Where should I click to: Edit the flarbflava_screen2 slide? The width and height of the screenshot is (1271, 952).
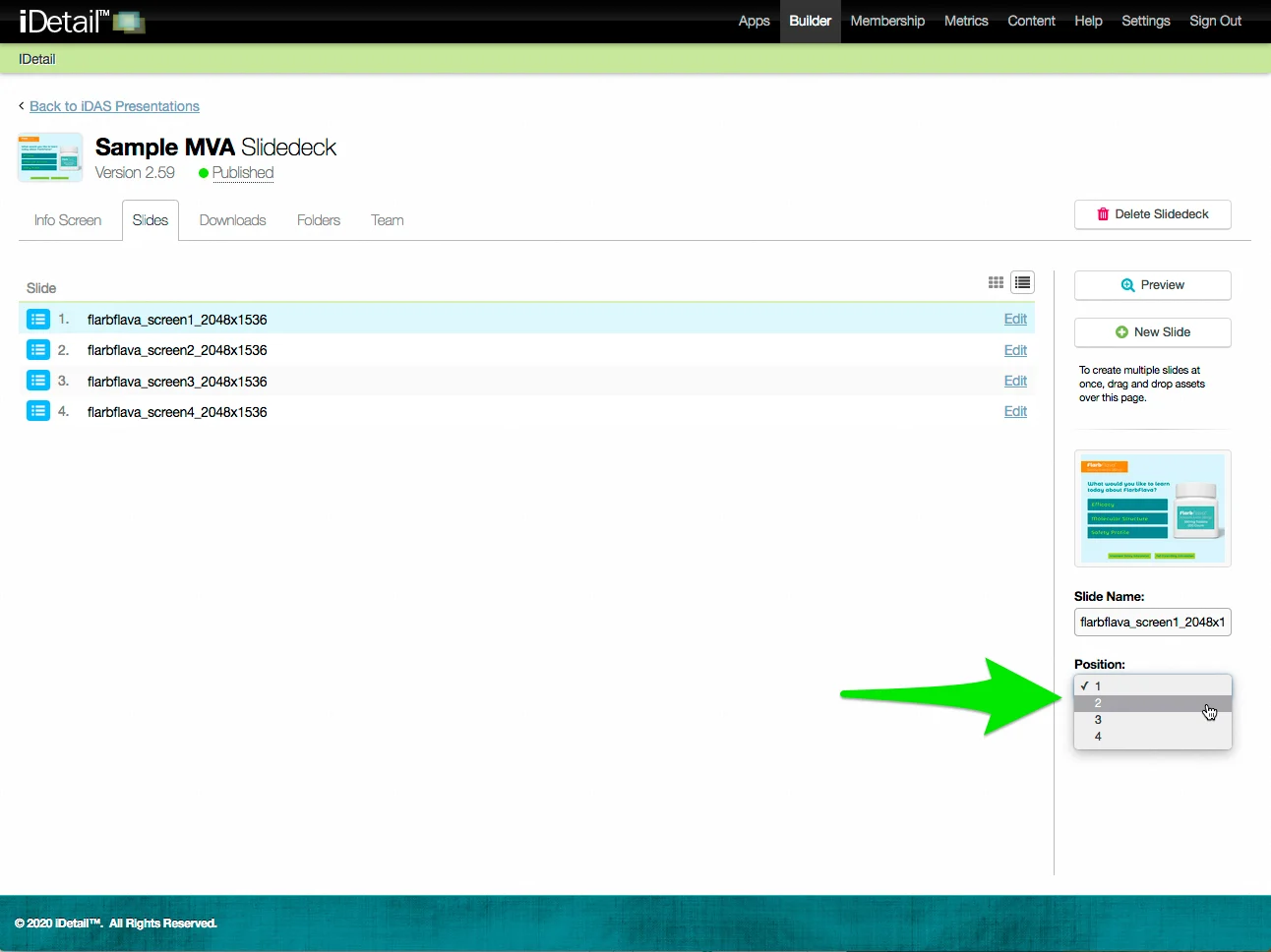pyautogui.click(x=1015, y=350)
